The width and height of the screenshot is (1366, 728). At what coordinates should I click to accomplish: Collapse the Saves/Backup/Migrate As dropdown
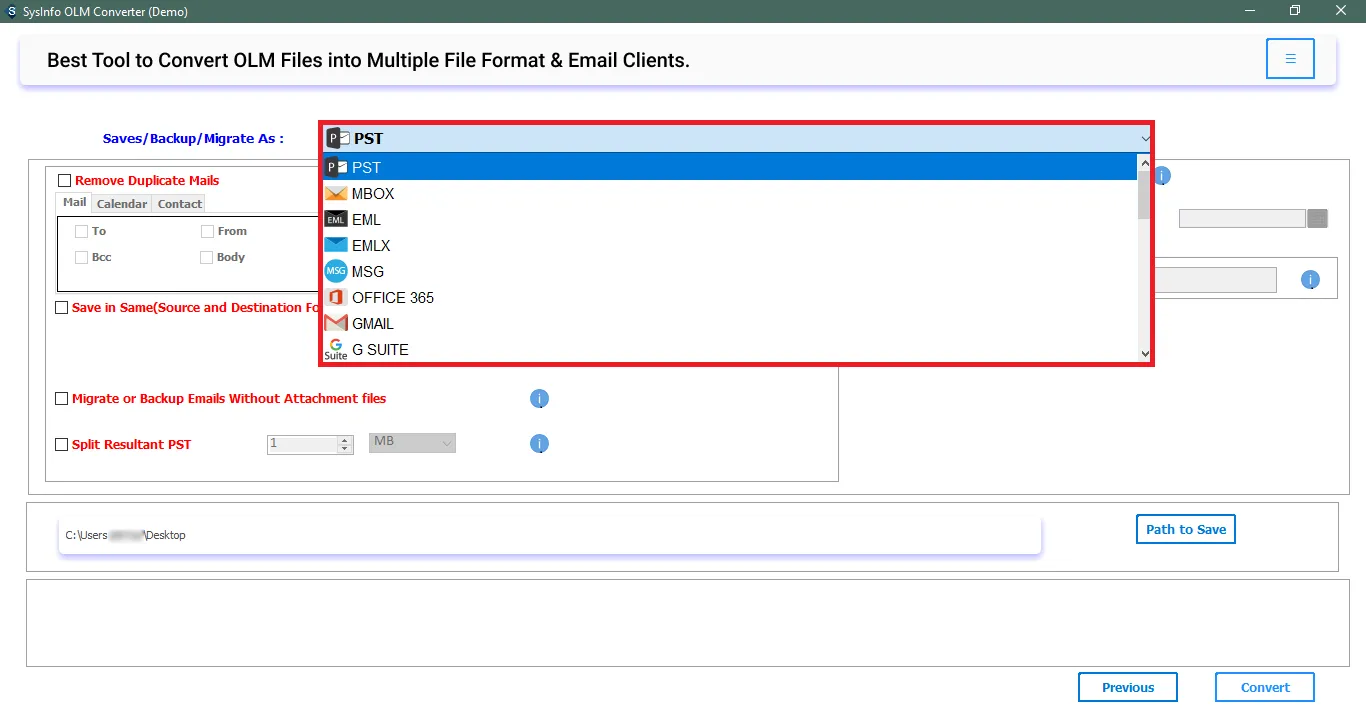[1144, 139]
